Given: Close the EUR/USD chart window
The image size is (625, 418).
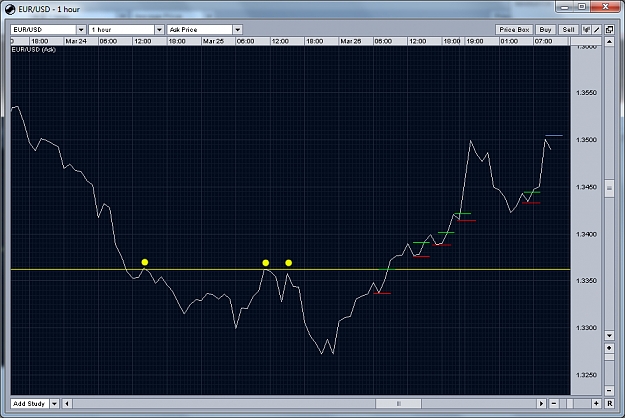Looking at the screenshot, I should click(605, 7).
